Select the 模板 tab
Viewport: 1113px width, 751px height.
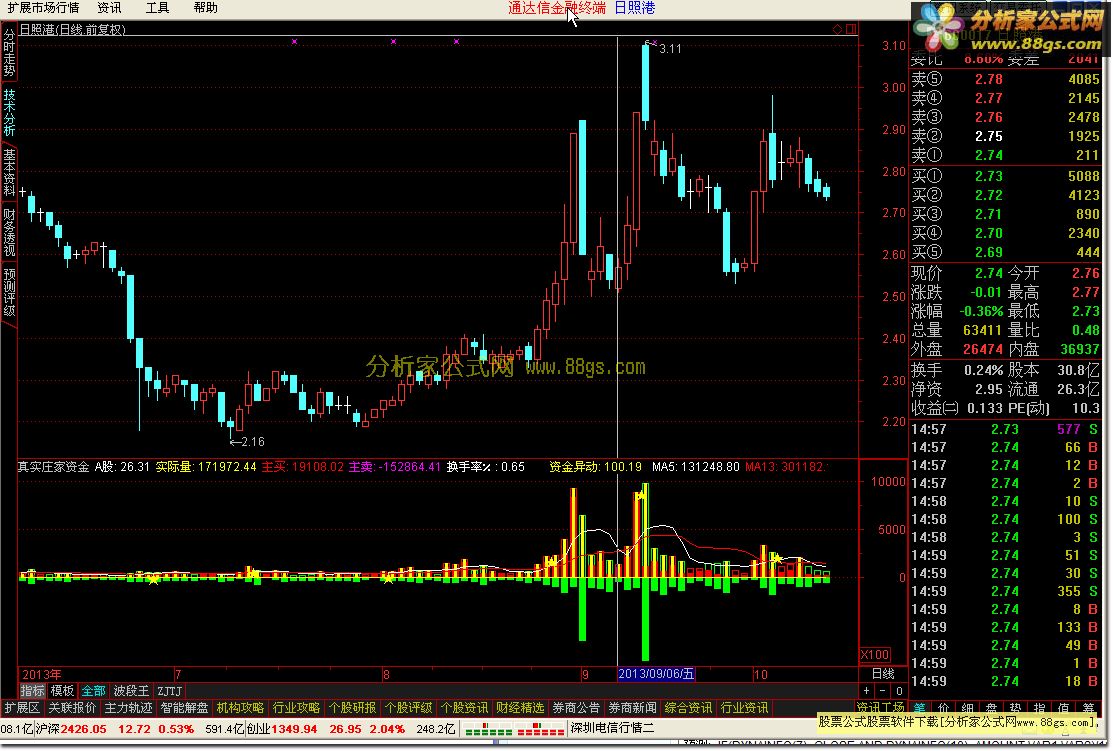click(62, 691)
